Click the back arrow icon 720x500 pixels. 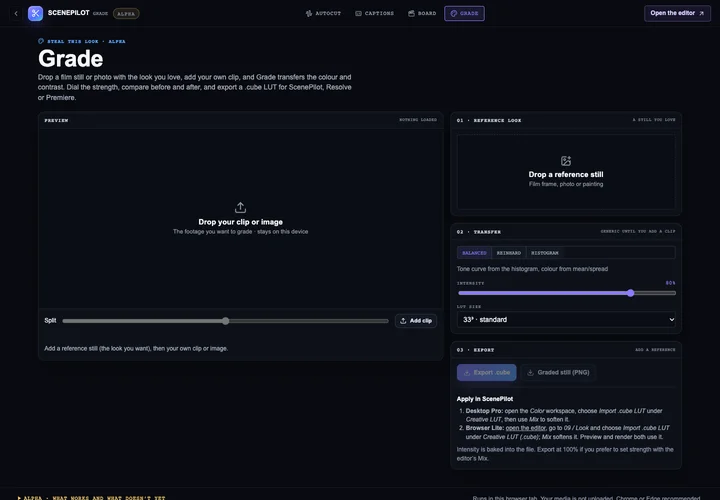point(16,13)
